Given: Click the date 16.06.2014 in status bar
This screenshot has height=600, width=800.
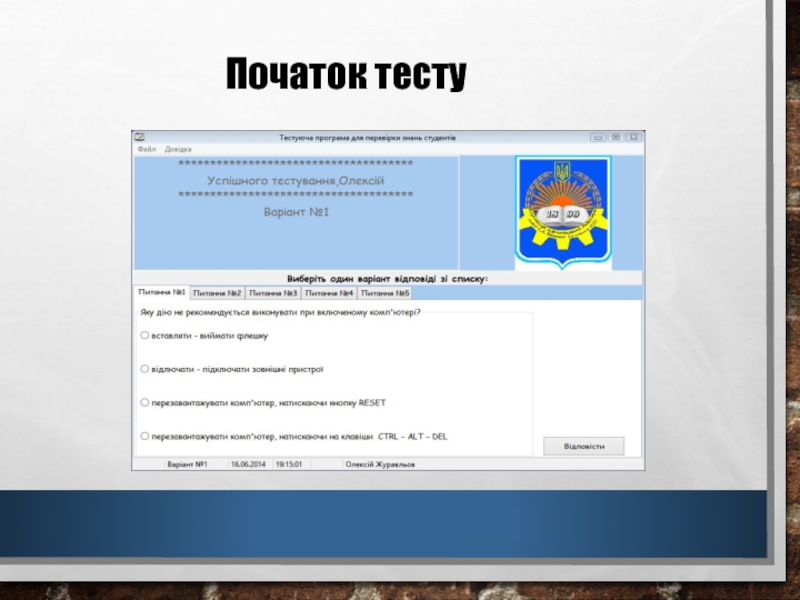Looking at the screenshot, I should (x=249, y=464).
